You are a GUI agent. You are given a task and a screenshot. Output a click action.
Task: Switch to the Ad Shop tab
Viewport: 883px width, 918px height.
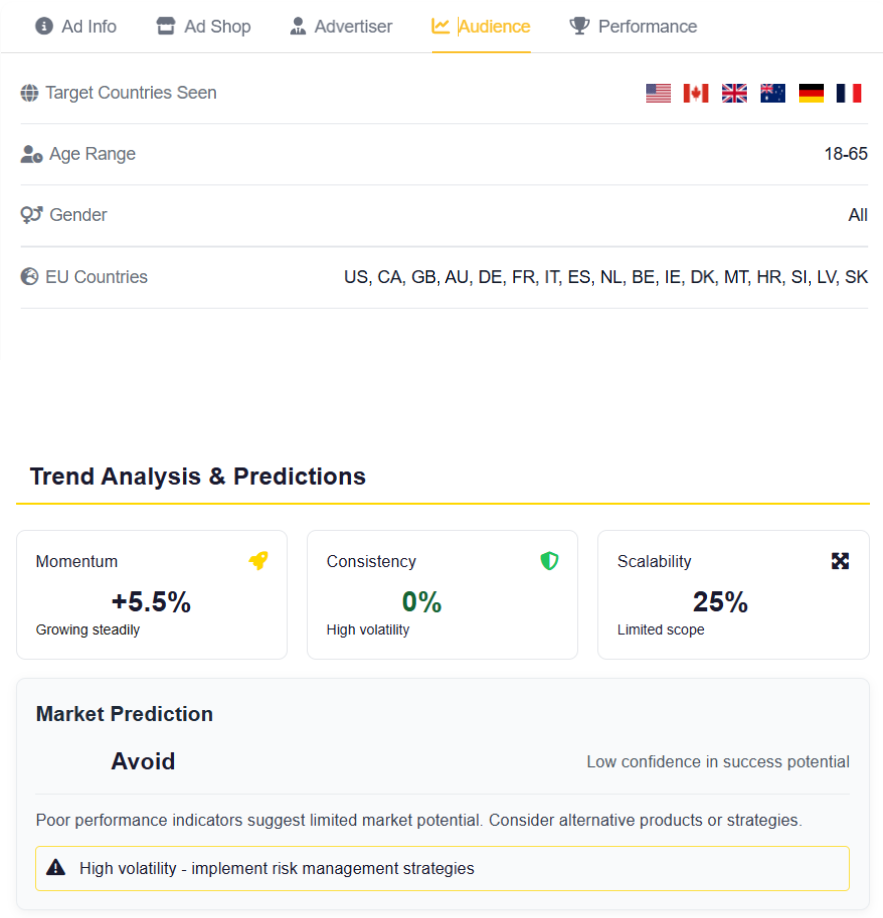[x=203, y=26]
